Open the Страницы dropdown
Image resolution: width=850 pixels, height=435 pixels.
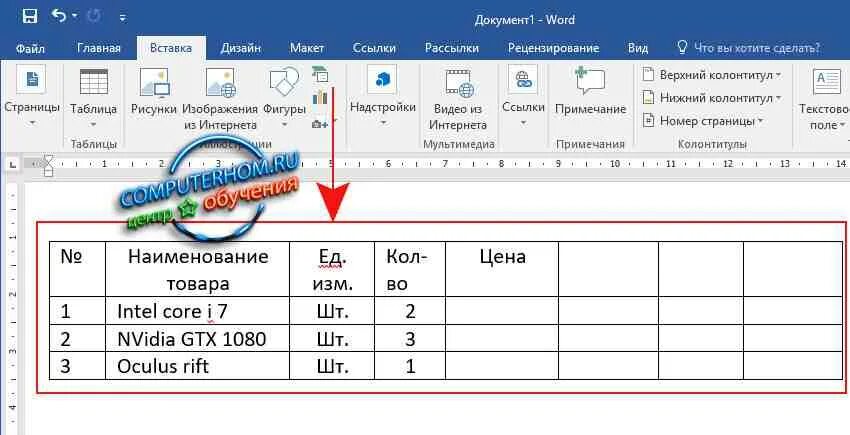[x=31, y=96]
